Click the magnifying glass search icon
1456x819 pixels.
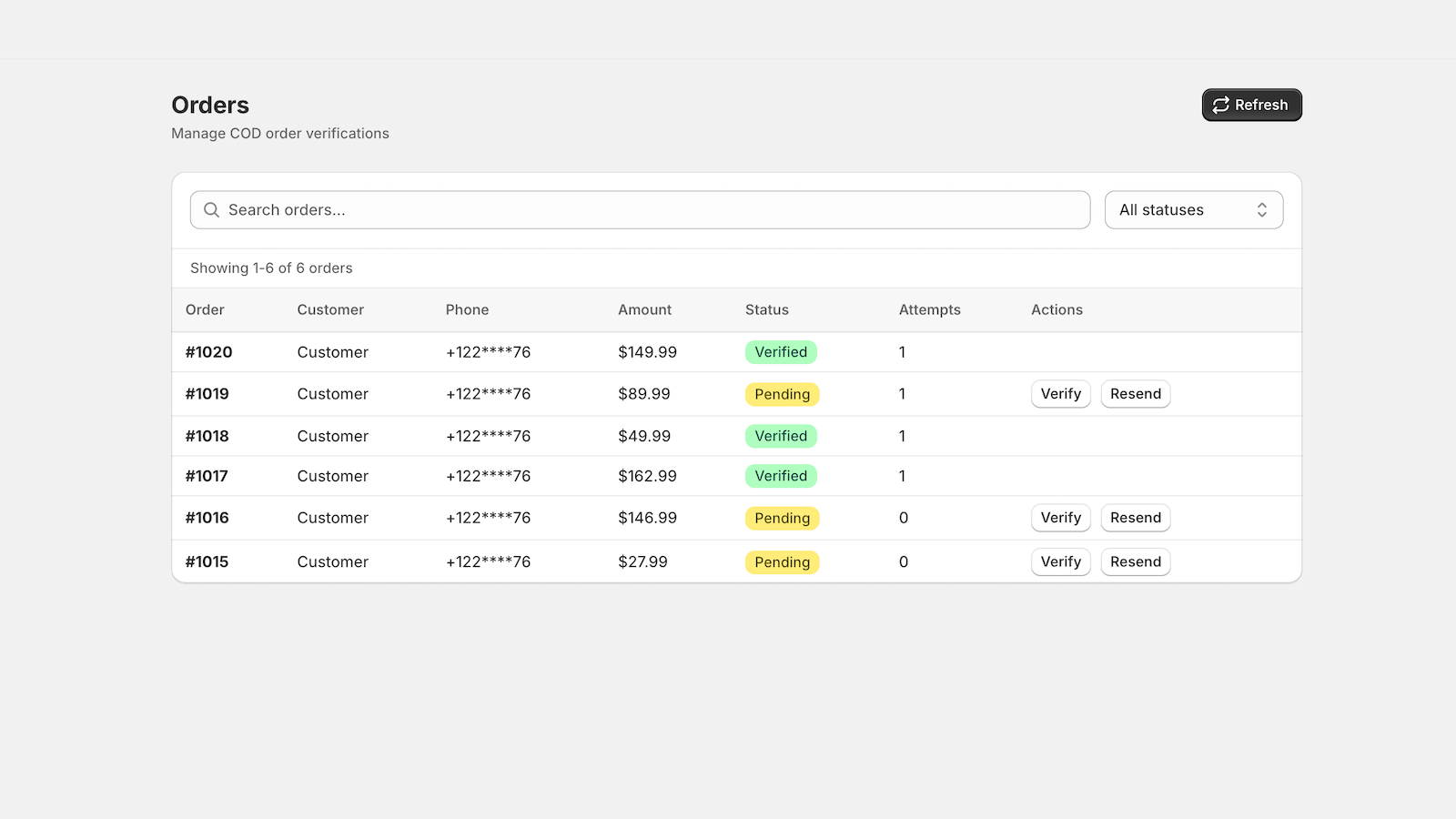tap(210, 210)
